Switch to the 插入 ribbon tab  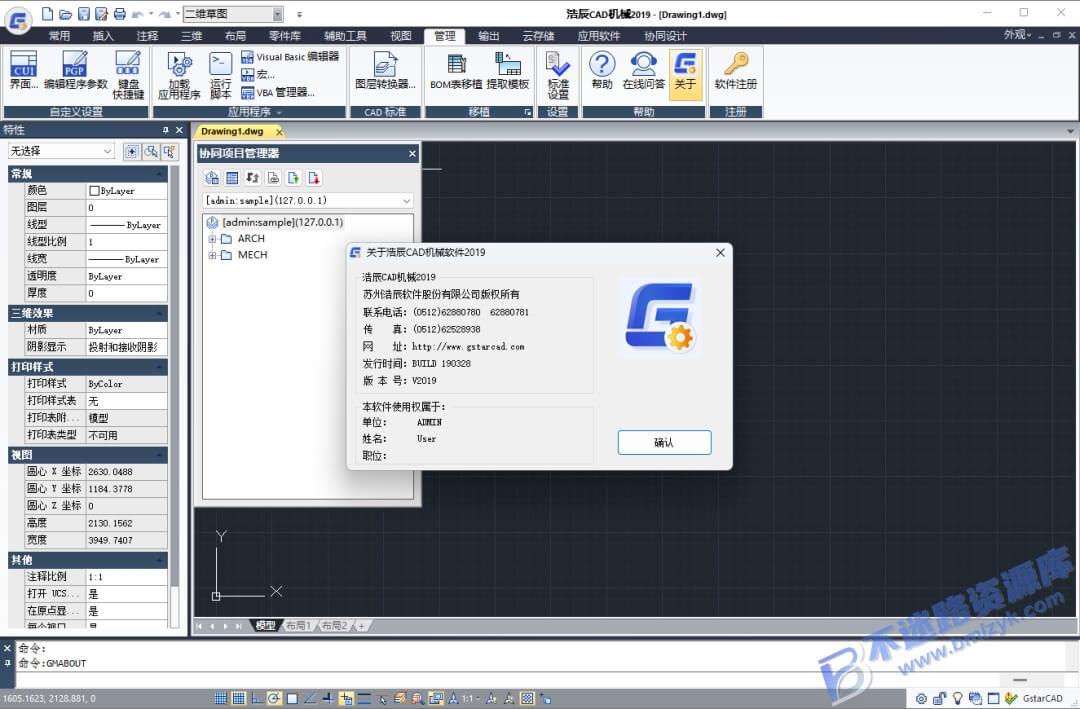[103, 35]
